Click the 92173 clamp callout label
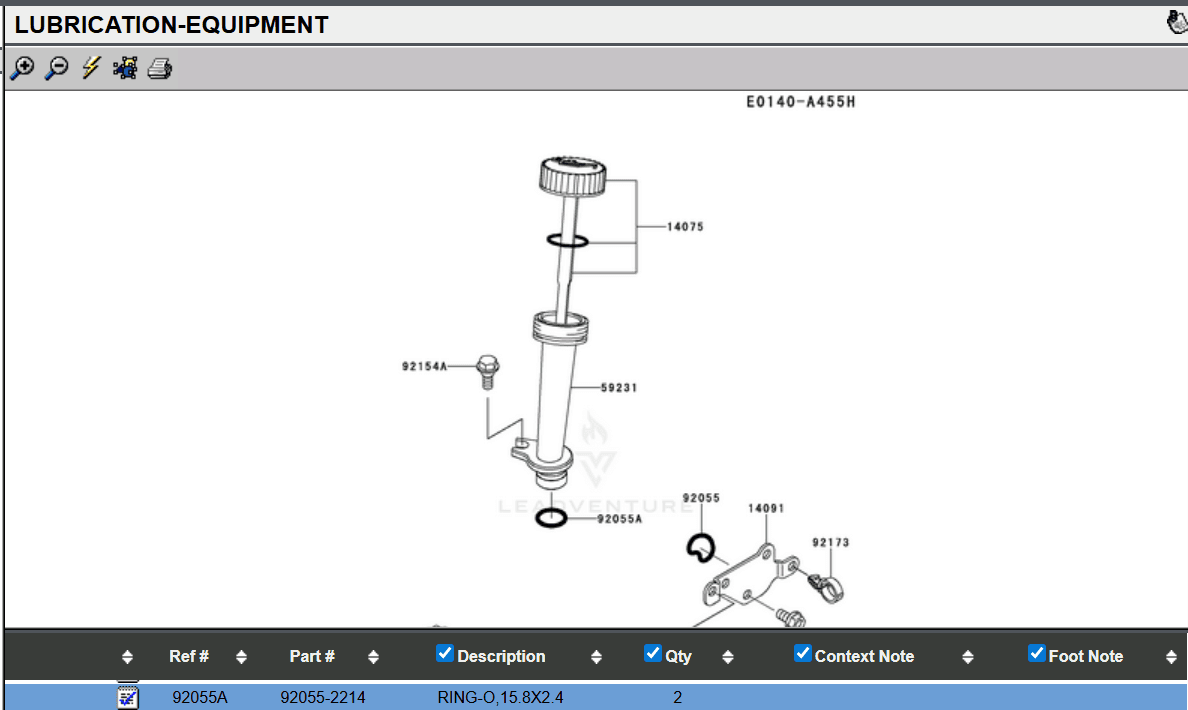The width and height of the screenshot is (1188, 710). [831, 543]
